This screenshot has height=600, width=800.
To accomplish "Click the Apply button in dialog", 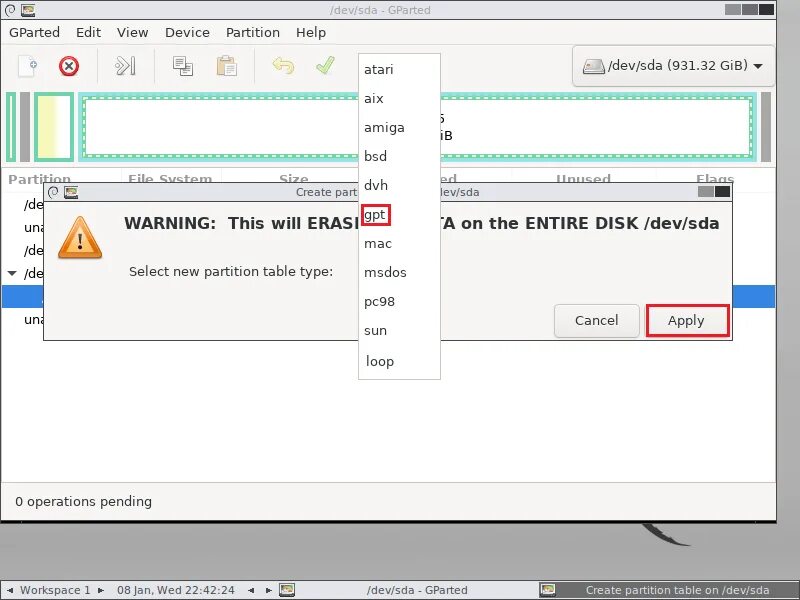I will pos(687,321).
